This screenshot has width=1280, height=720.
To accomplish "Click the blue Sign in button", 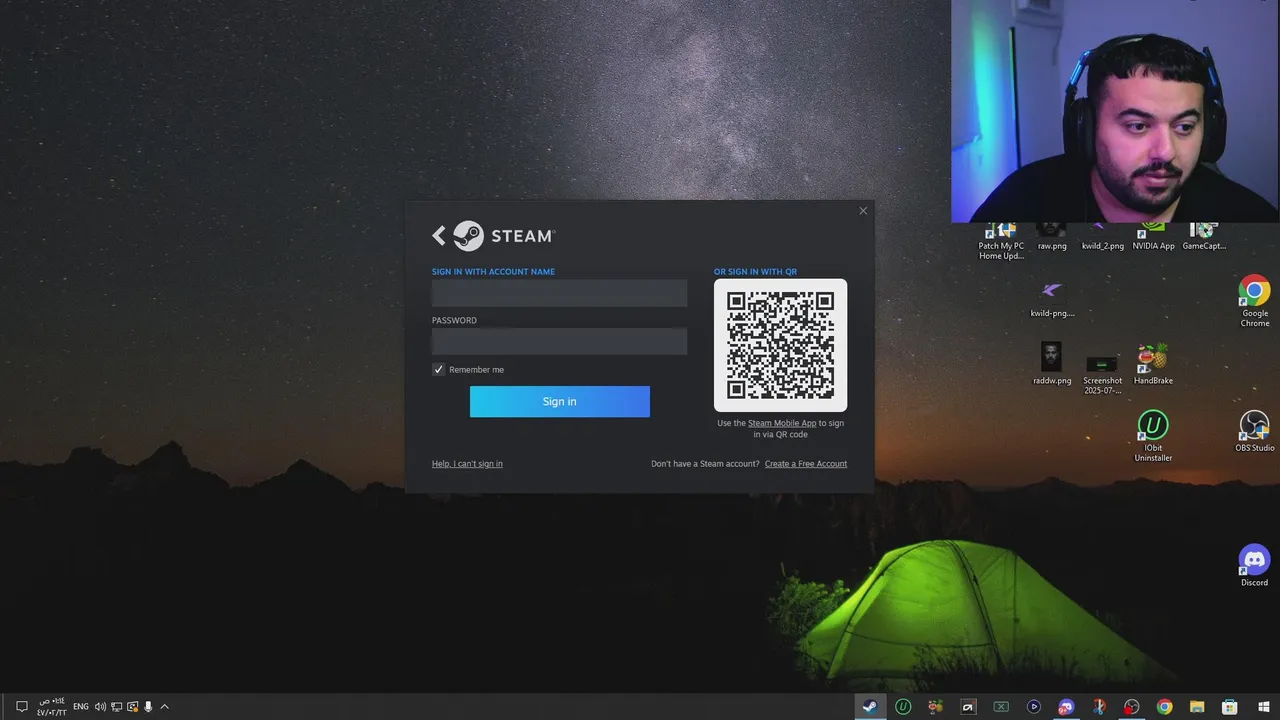I will click(x=560, y=401).
